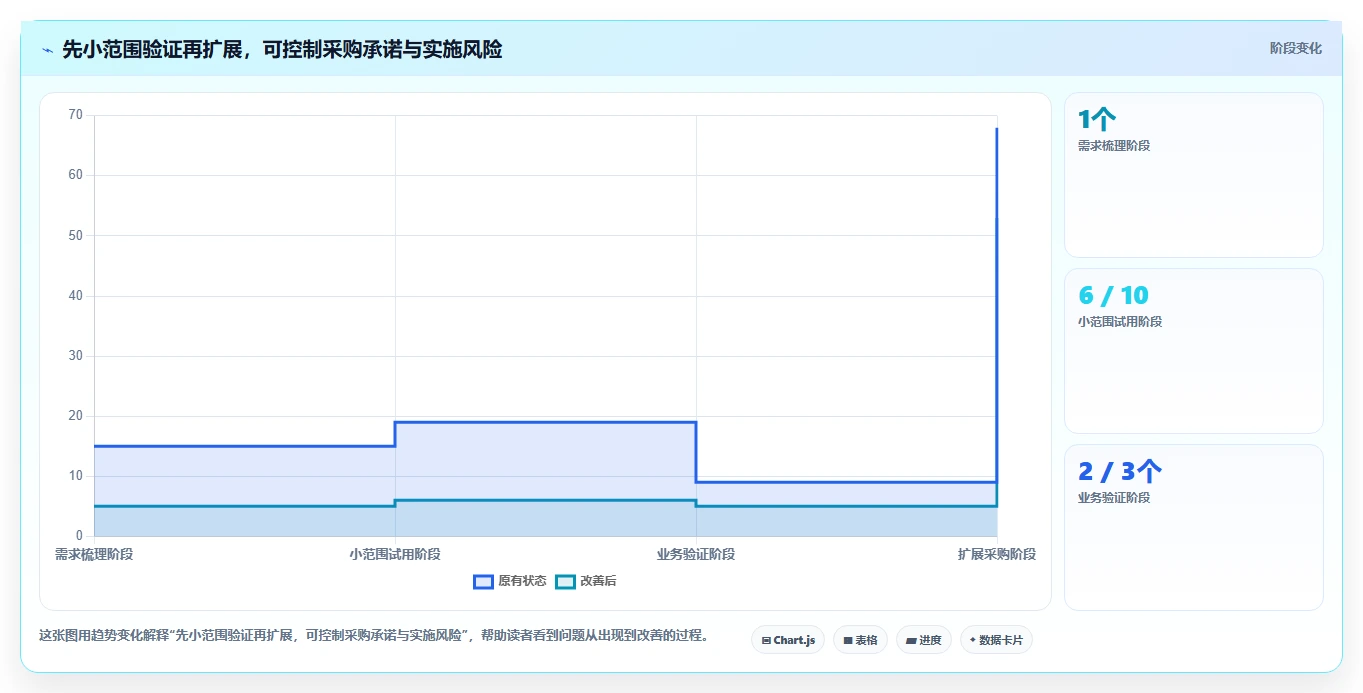1363x693 pixels.
Task: Click the 业务验证阶段 x-axis label
Action: pyautogui.click(x=696, y=554)
